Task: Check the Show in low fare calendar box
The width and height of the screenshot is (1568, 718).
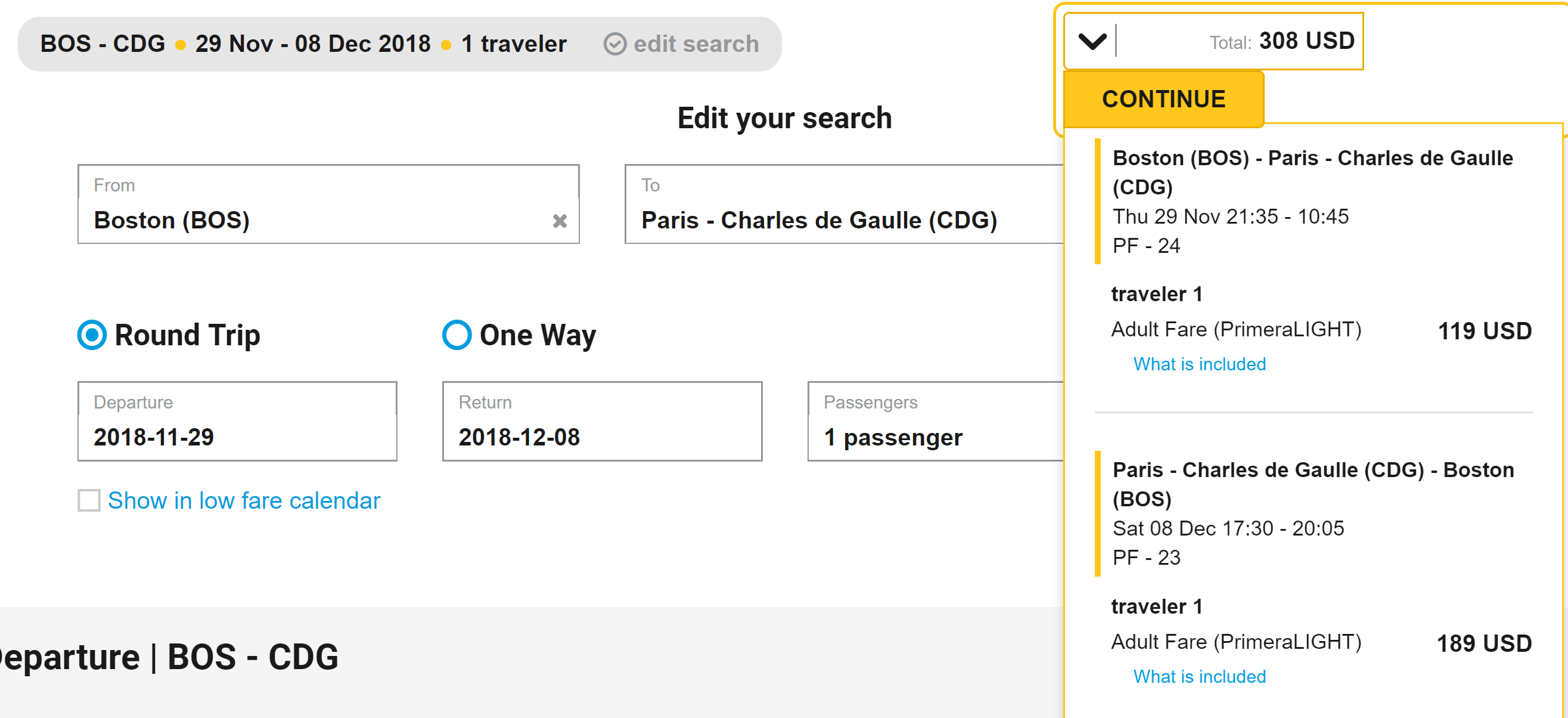Action: [89, 500]
